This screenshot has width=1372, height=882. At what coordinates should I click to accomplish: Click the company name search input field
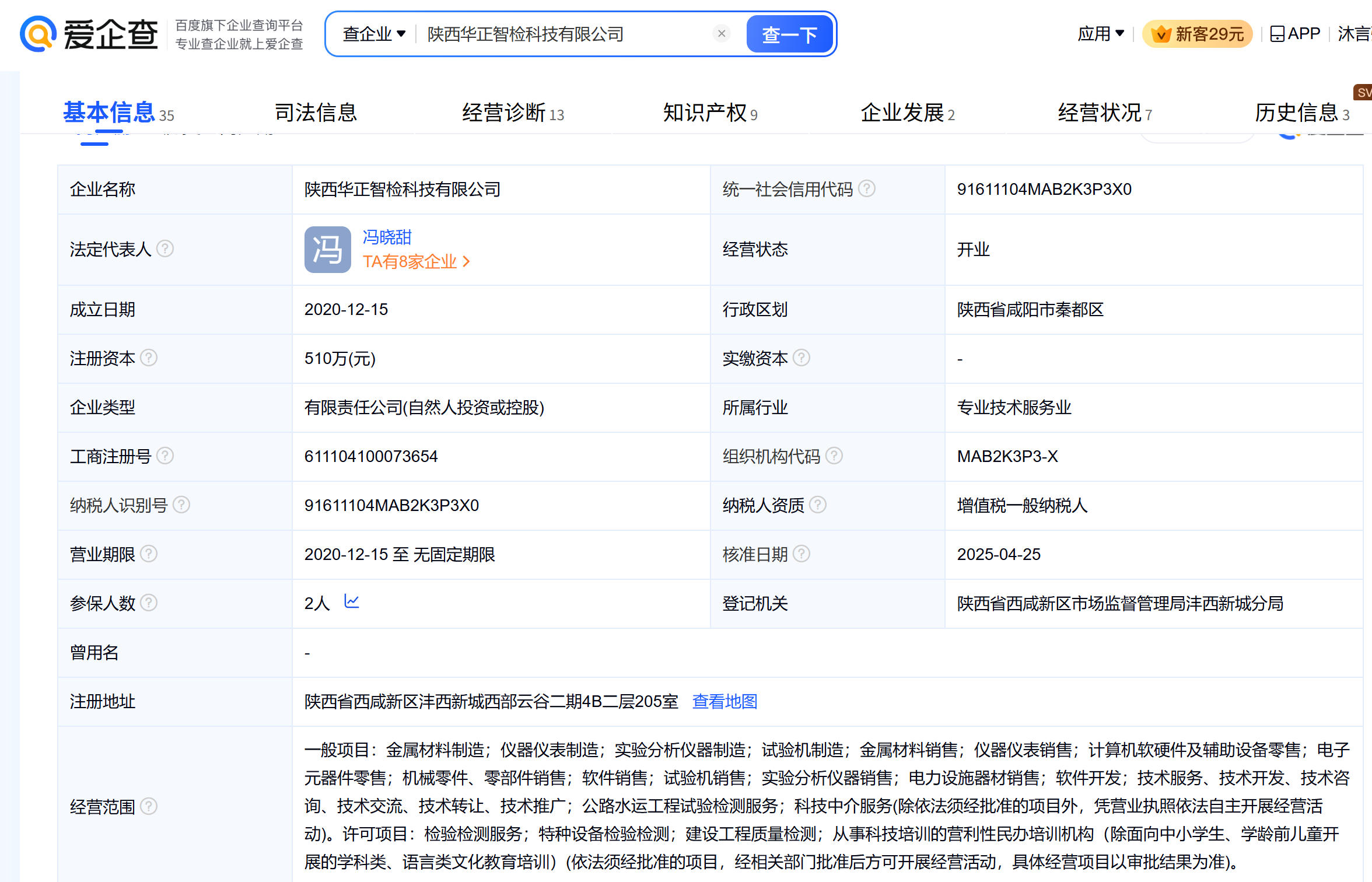tap(560, 34)
